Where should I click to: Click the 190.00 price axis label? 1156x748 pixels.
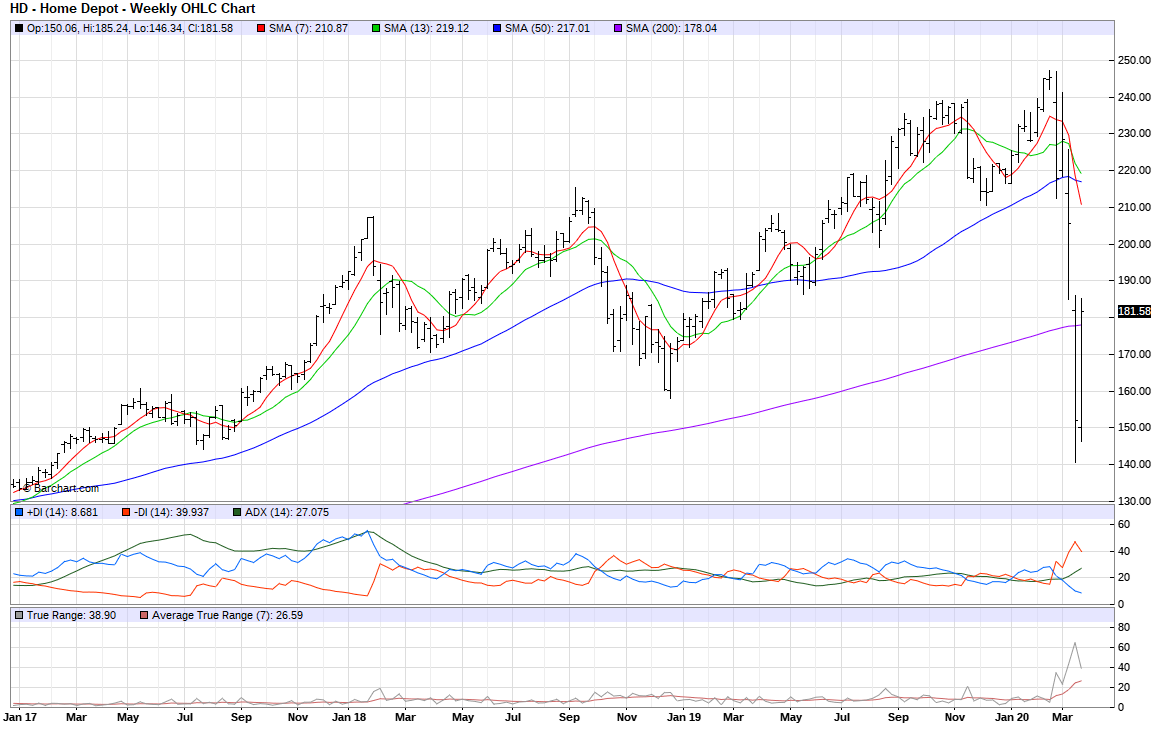1134,281
